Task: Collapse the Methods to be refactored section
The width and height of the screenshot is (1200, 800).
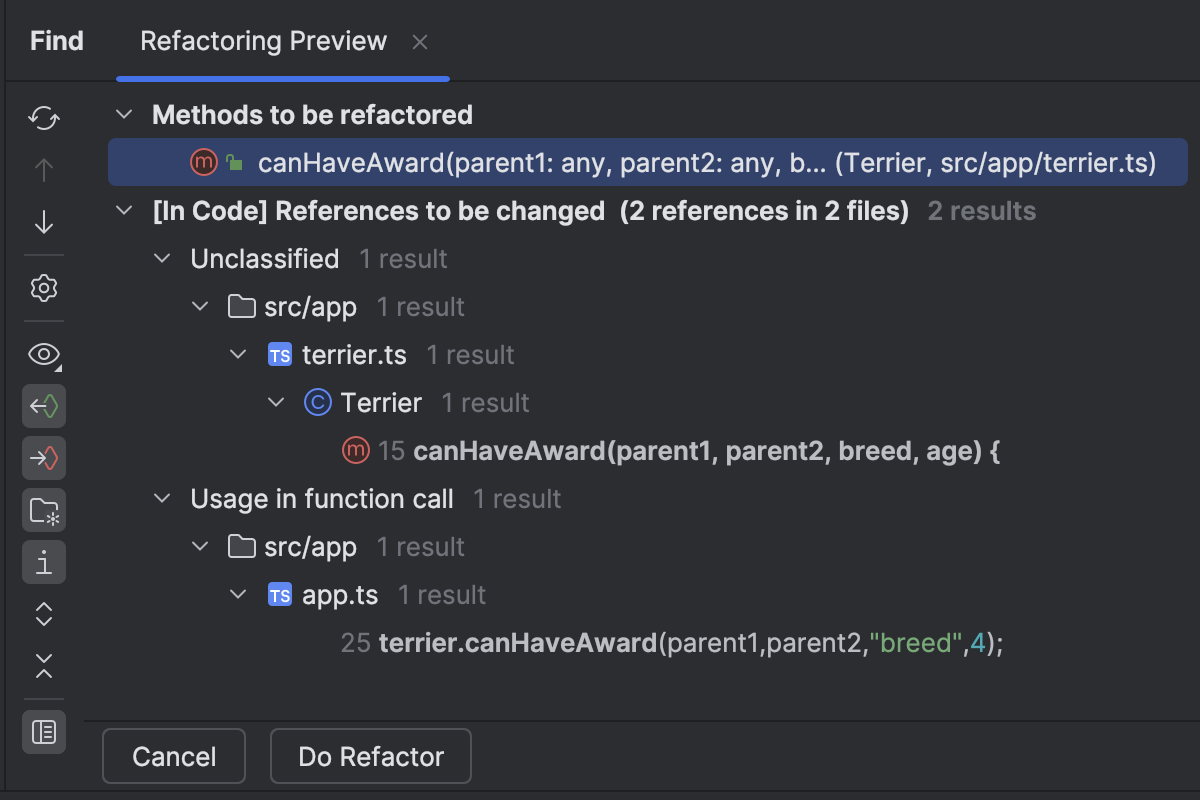Action: pyautogui.click(x=123, y=114)
